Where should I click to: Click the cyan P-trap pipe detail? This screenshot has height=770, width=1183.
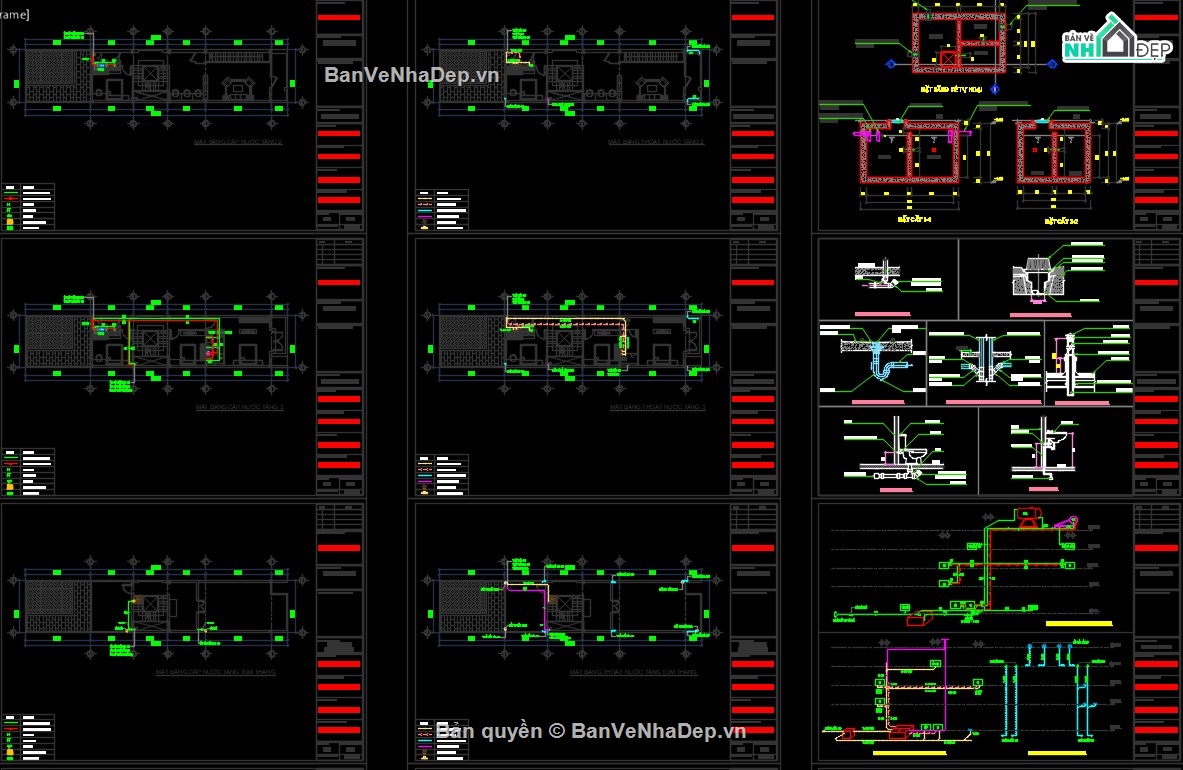point(877,365)
